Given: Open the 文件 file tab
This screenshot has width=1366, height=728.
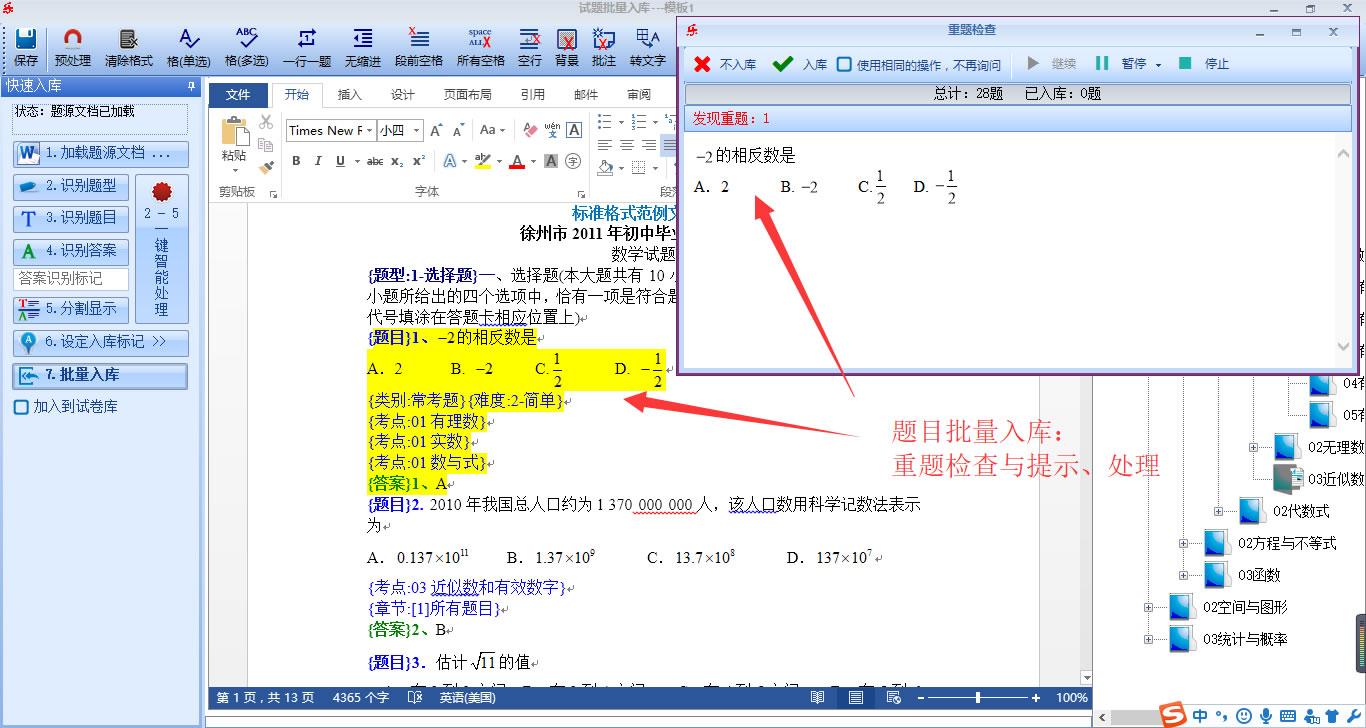Looking at the screenshot, I should click(x=238, y=95).
